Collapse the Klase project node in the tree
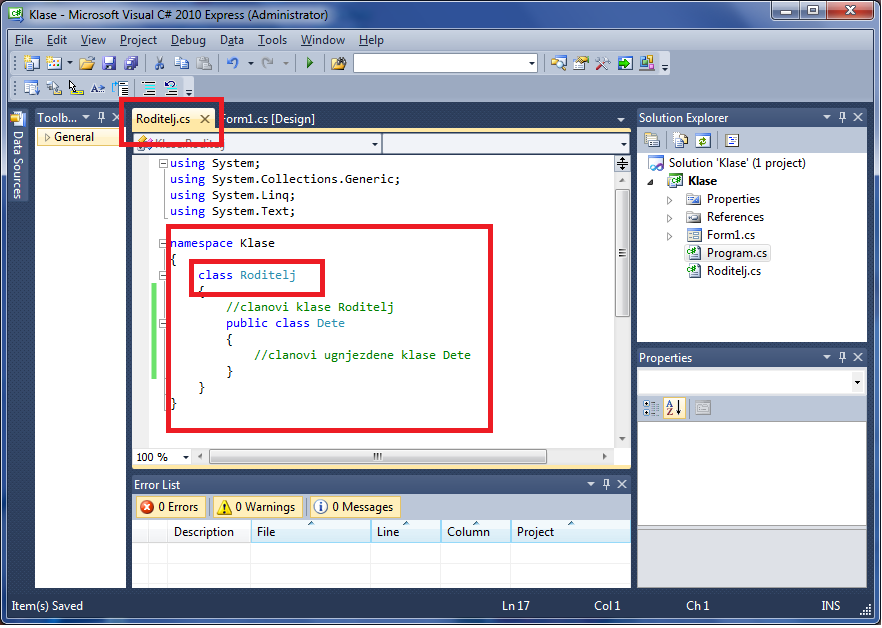This screenshot has height=628, width=882. [650, 182]
